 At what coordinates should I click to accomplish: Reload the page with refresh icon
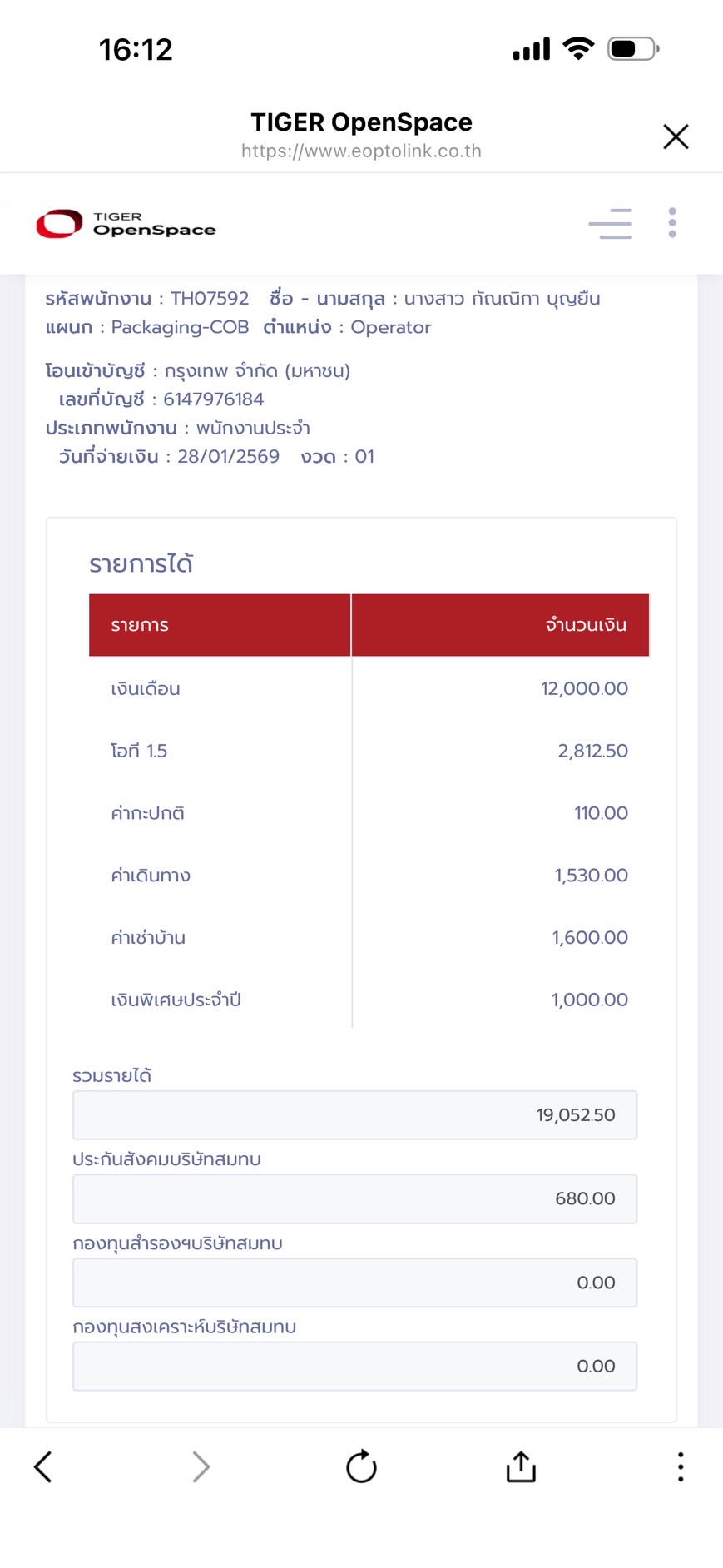tap(361, 1466)
